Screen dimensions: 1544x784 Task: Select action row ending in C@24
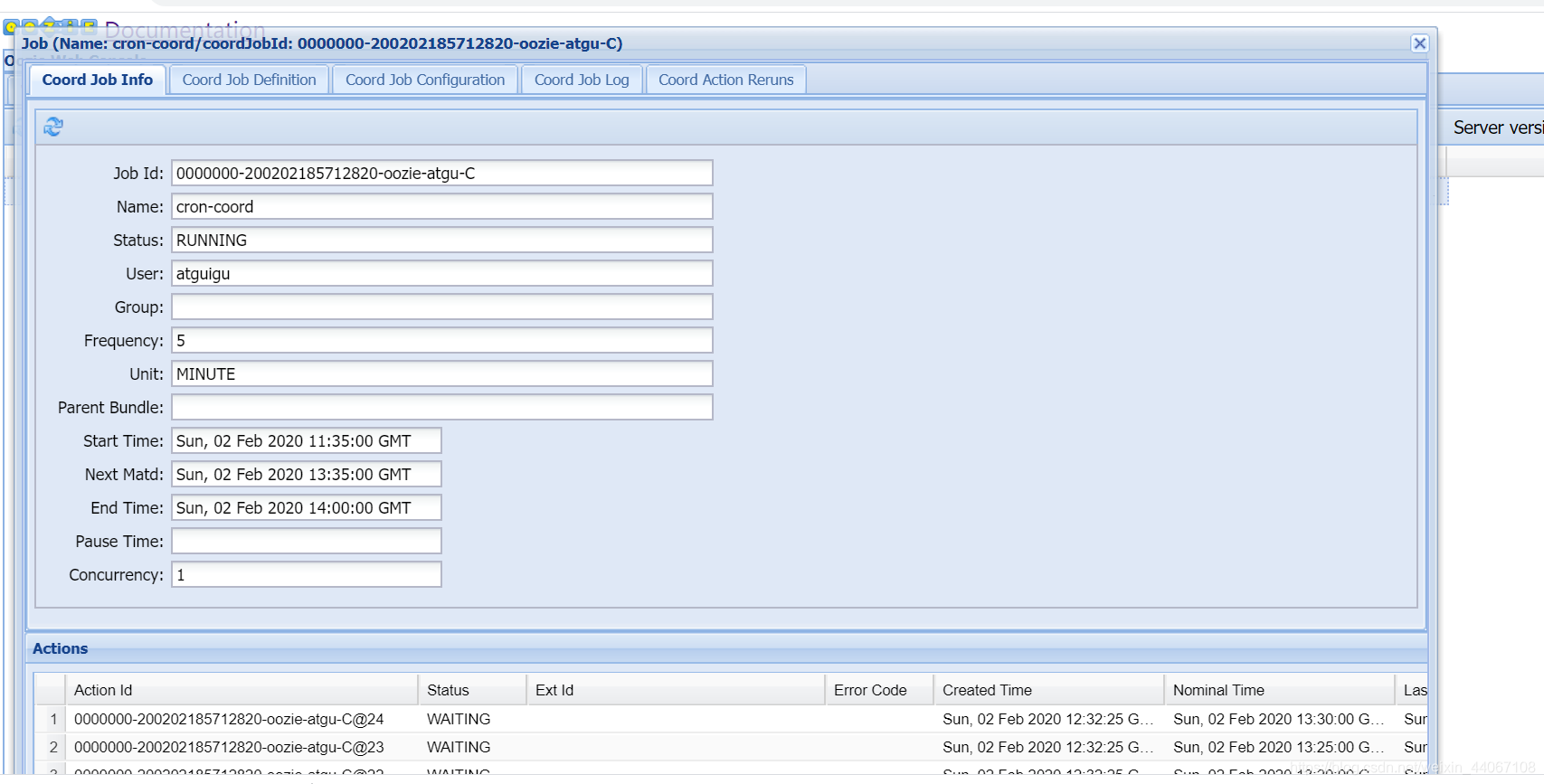pyautogui.click(x=731, y=719)
